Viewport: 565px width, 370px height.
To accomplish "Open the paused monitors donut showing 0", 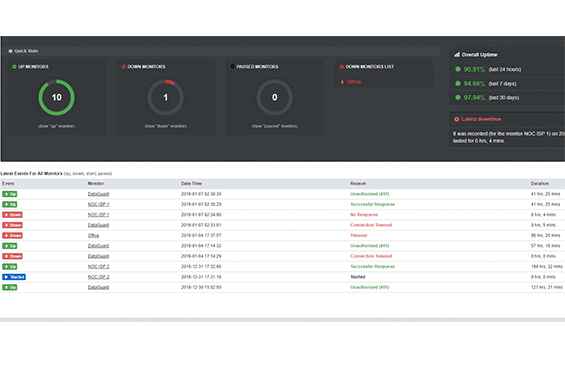I will (x=275, y=97).
